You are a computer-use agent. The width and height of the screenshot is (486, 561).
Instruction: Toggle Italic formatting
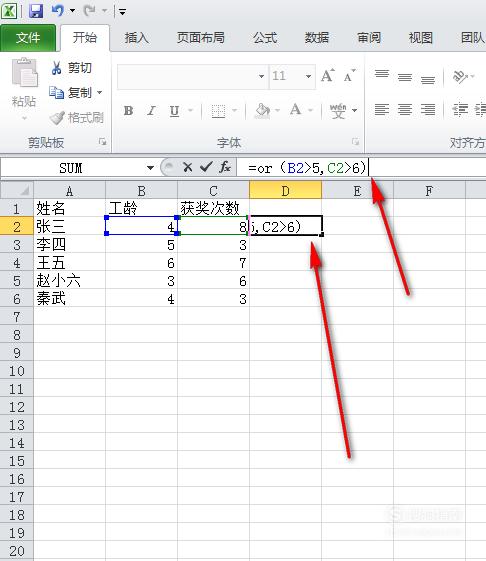point(152,111)
